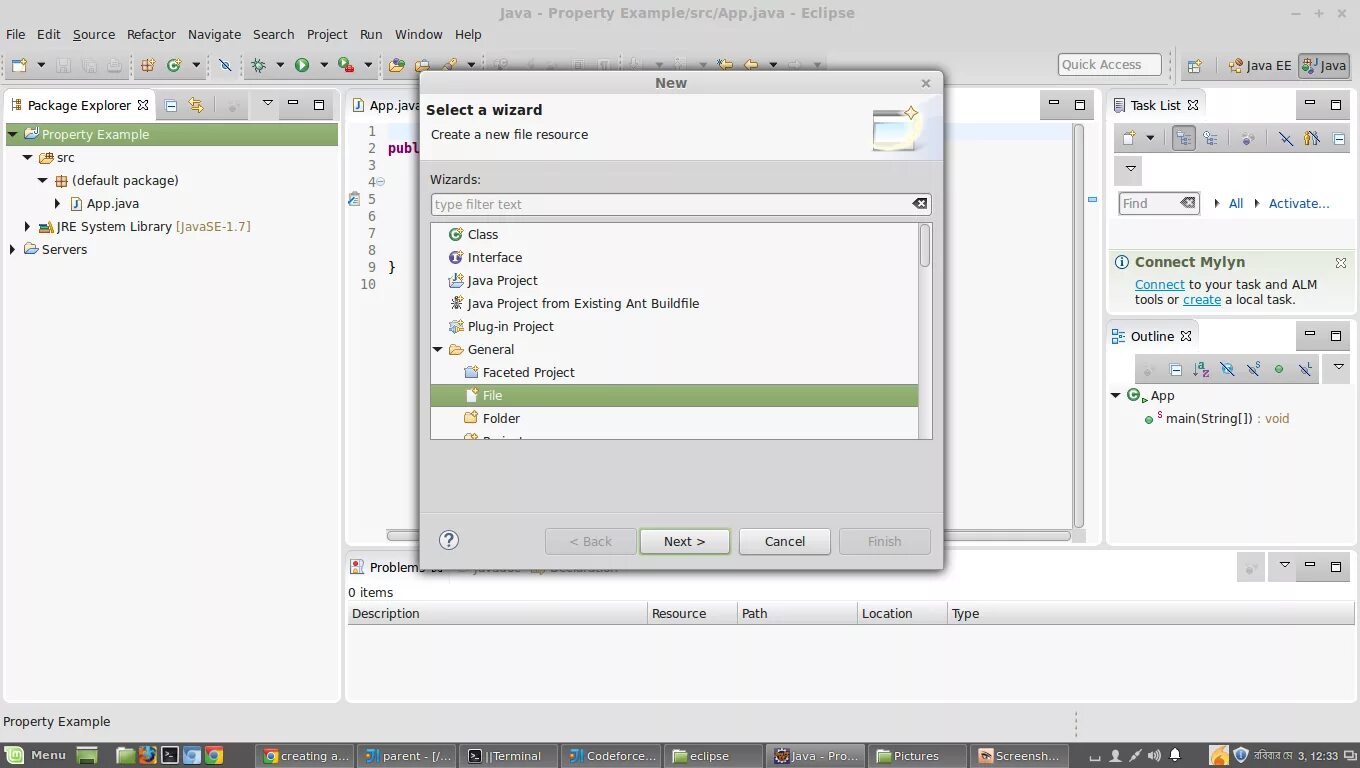
Task: Open dropdown arrow beside New Class icon
Action: tap(196, 65)
